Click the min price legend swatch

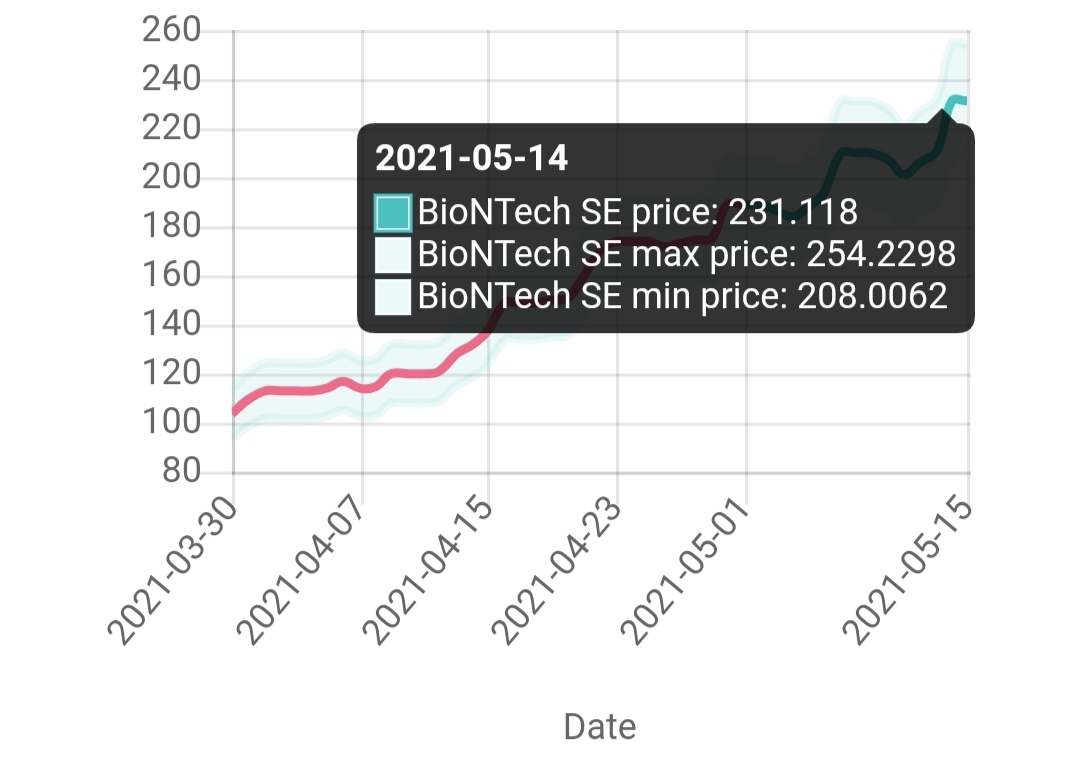click(393, 296)
